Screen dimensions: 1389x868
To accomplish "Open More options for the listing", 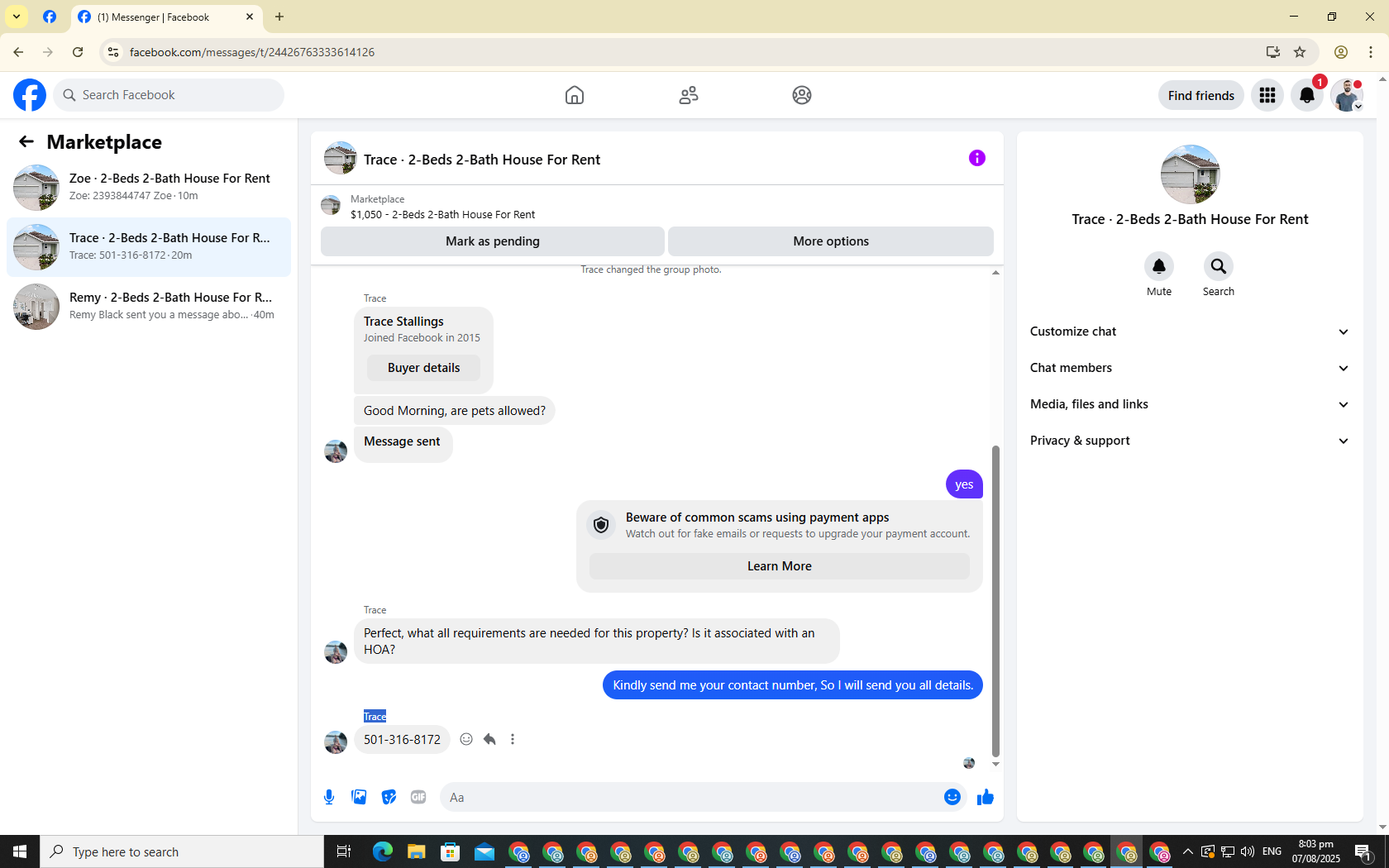I will [831, 241].
